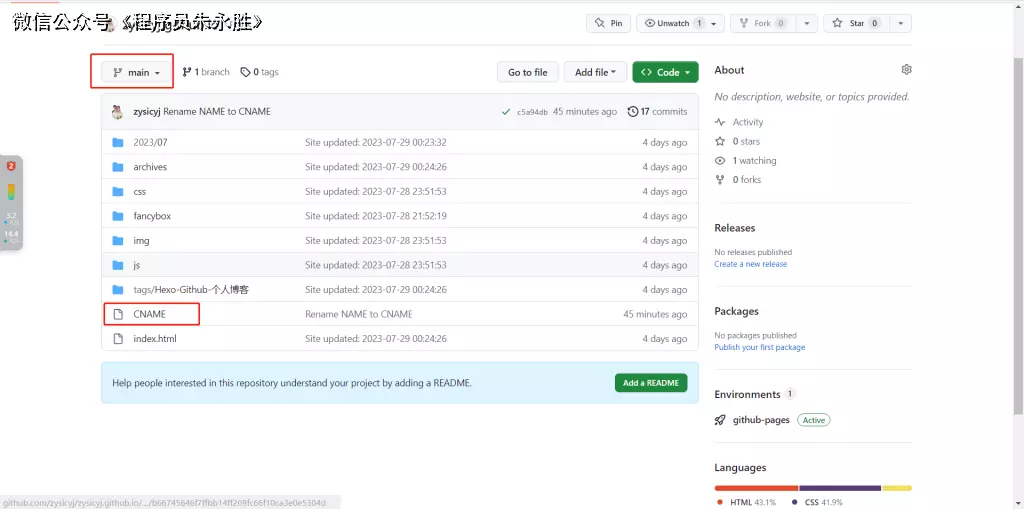
Task: Expand the main branch dropdown
Action: click(x=137, y=72)
